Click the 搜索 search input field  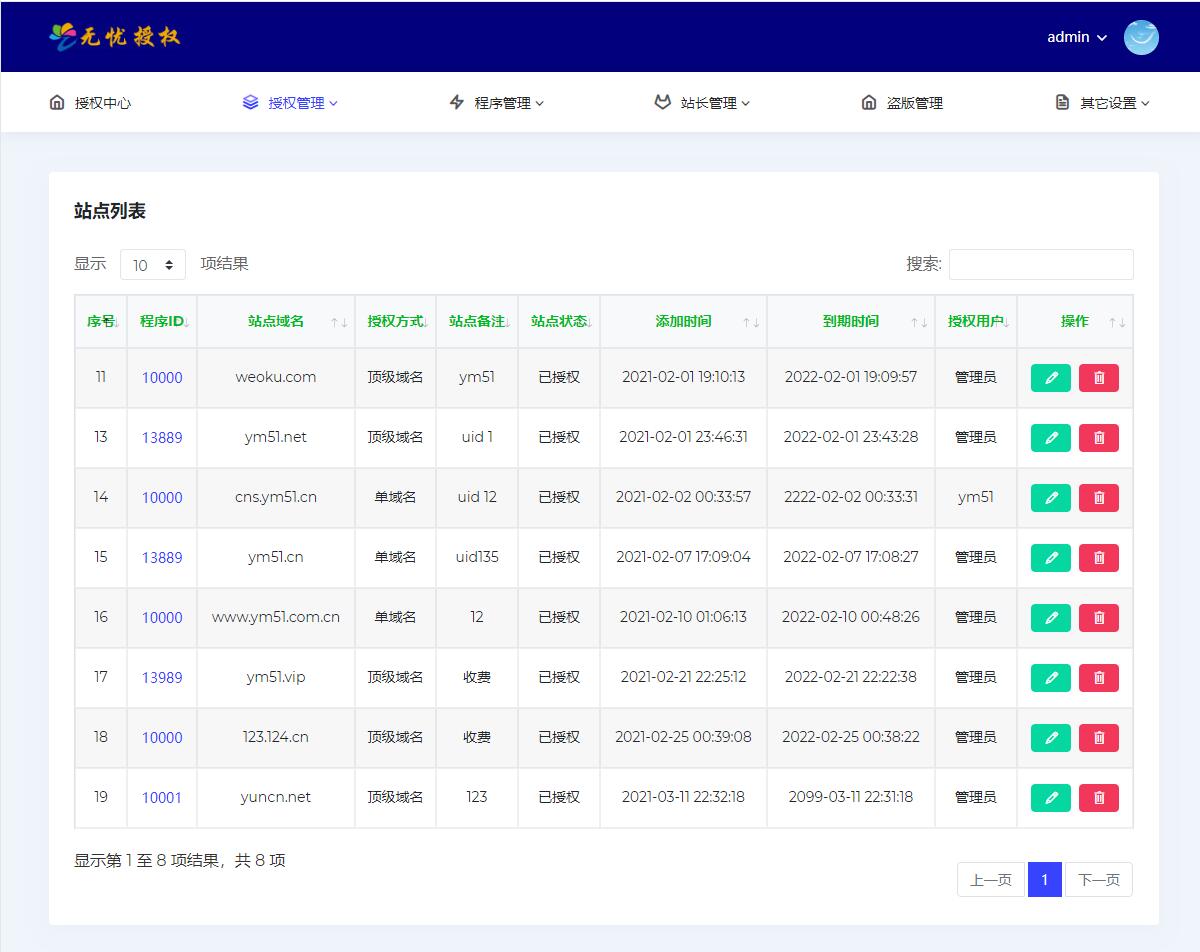1041,264
